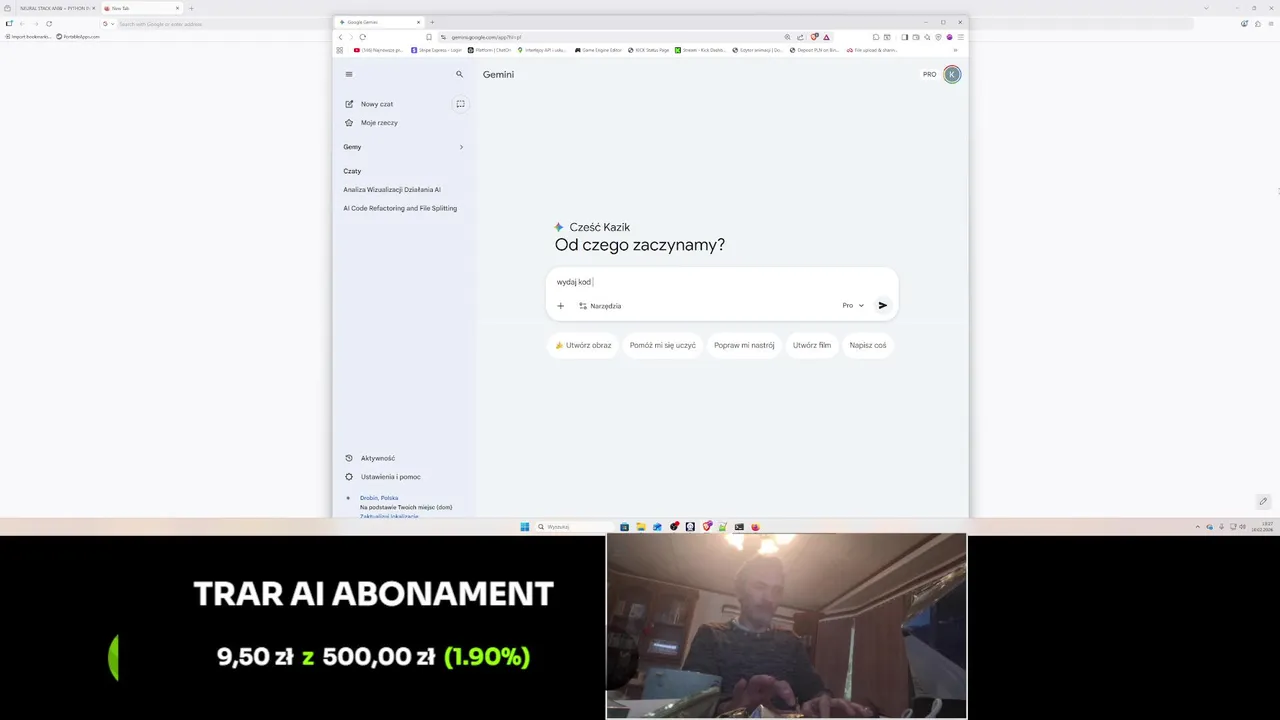Screen dimensions: 1280x720
Task: Open the Windows Start menu
Action: pyautogui.click(x=524, y=527)
